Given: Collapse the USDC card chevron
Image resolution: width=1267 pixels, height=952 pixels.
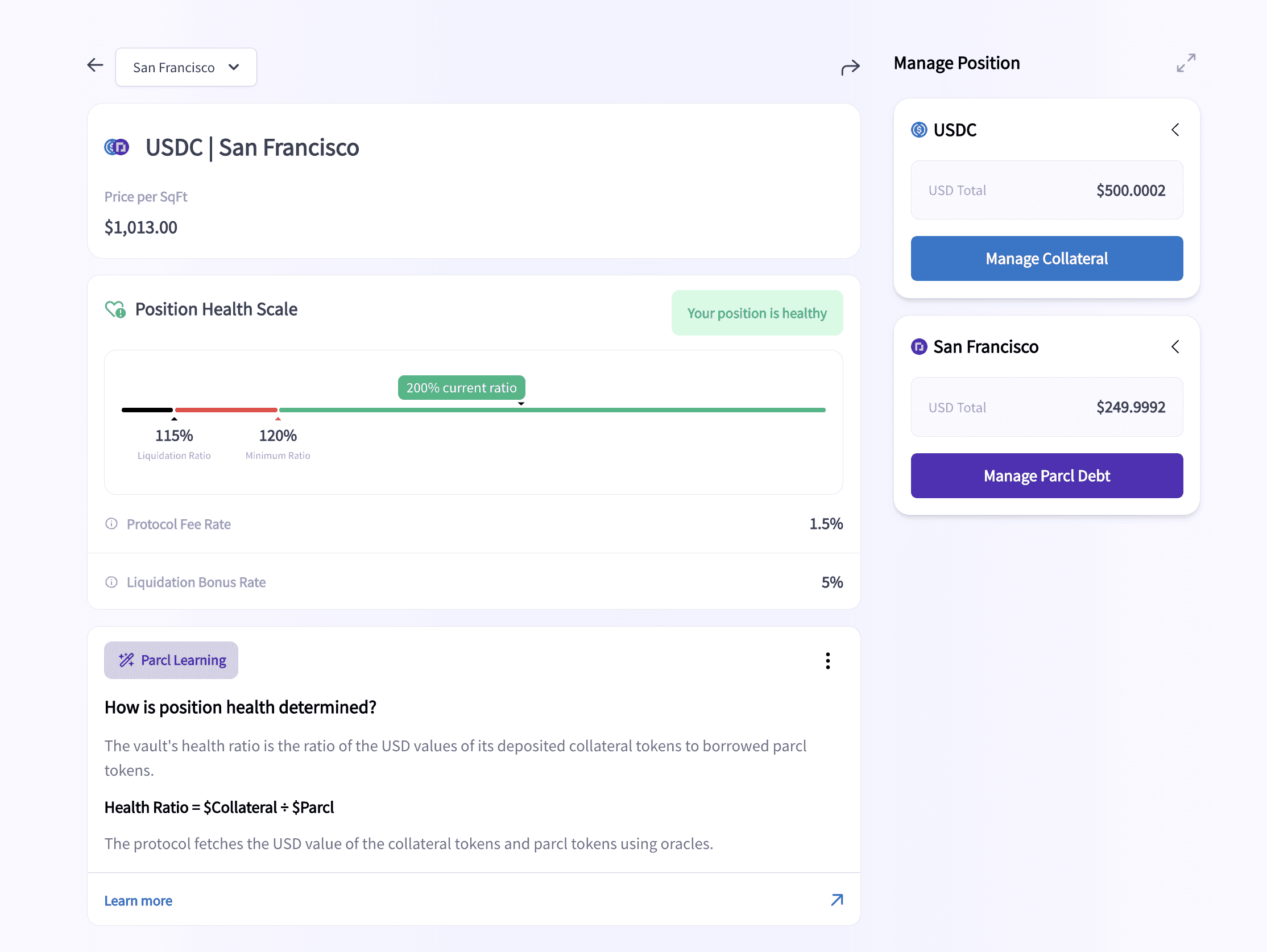Looking at the screenshot, I should point(1175,130).
